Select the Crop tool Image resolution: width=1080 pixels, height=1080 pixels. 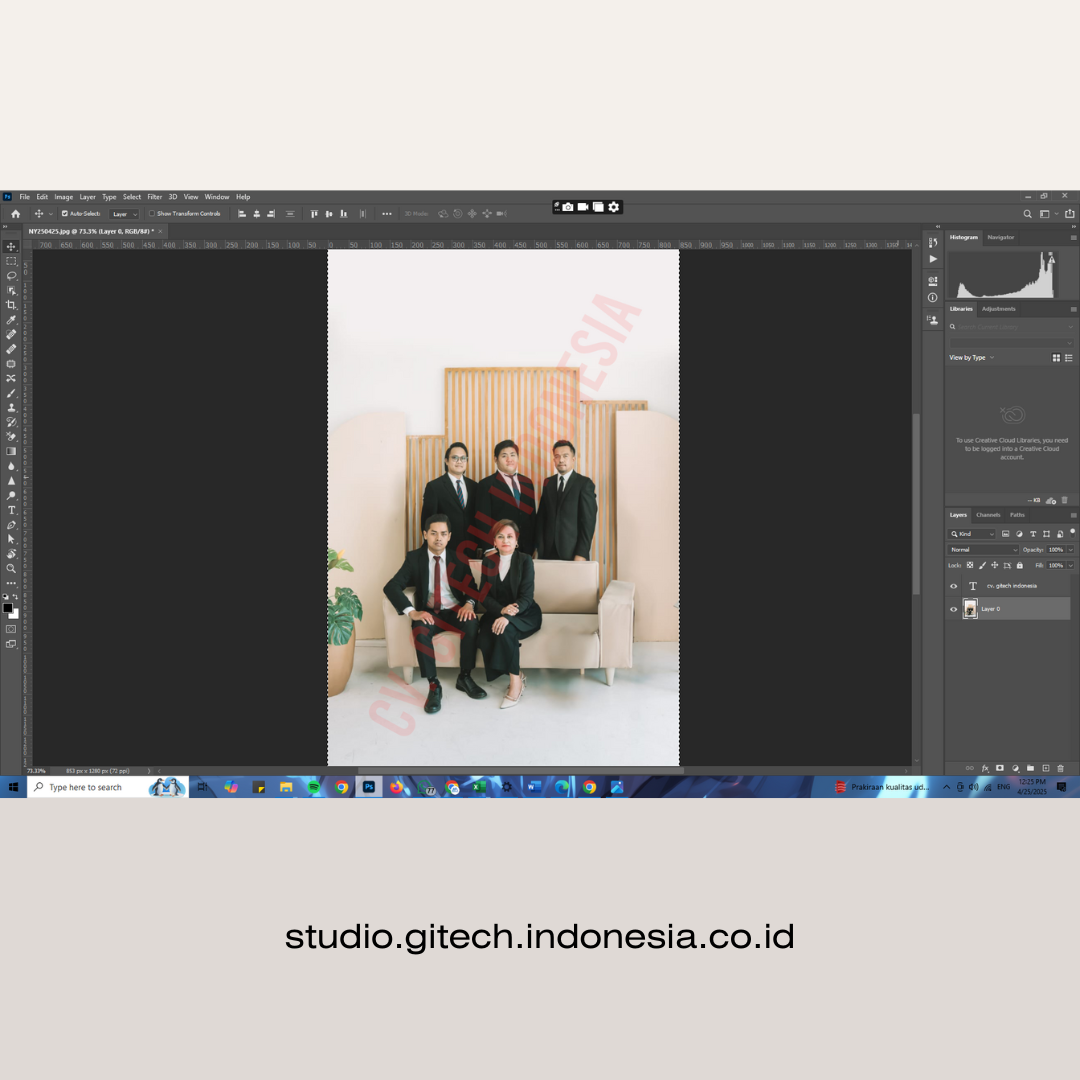coord(11,305)
